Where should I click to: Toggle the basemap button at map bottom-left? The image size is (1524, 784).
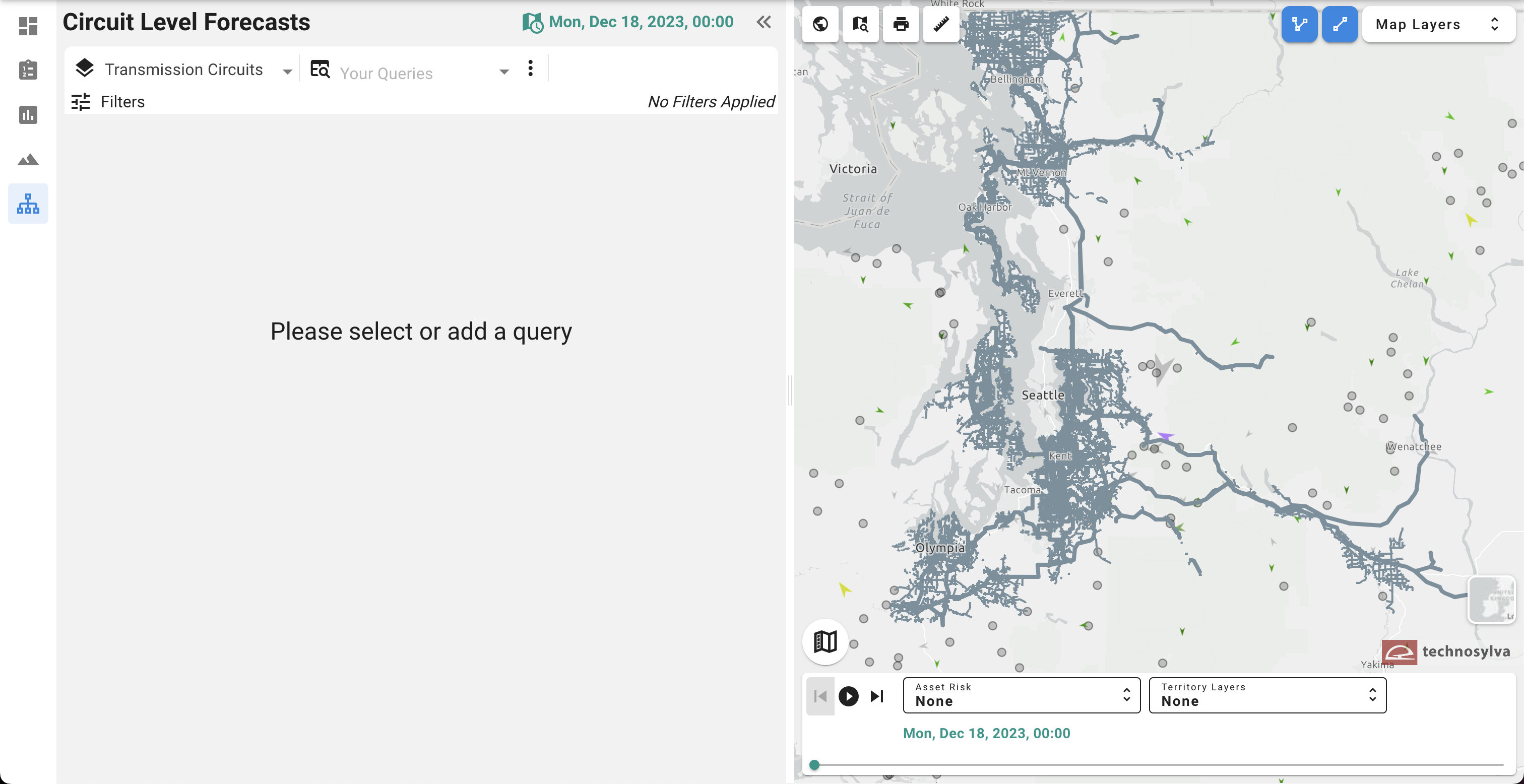click(x=824, y=641)
